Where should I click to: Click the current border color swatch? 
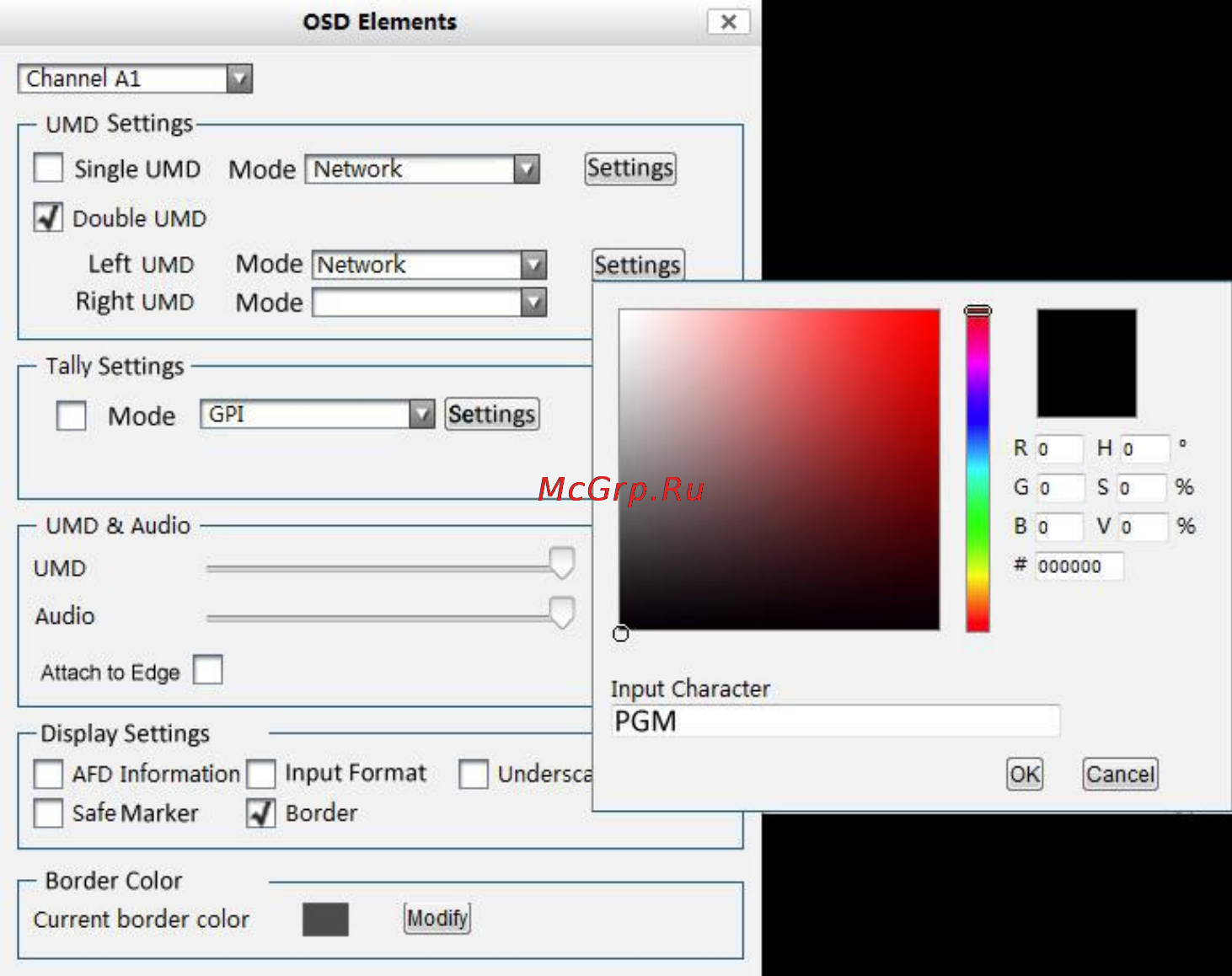coord(325,919)
